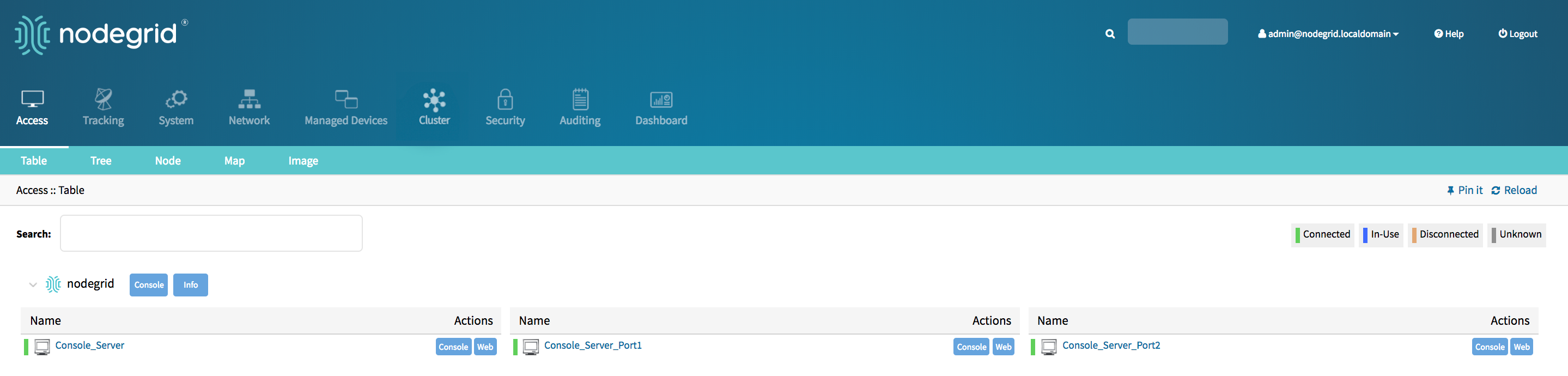Open the Console_Server_Port2 device link
This screenshot has width=1568, height=376.
[x=1111, y=345]
